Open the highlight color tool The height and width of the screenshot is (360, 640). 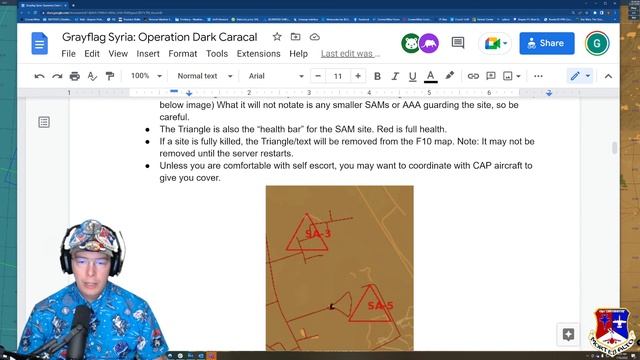pos(449,76)
